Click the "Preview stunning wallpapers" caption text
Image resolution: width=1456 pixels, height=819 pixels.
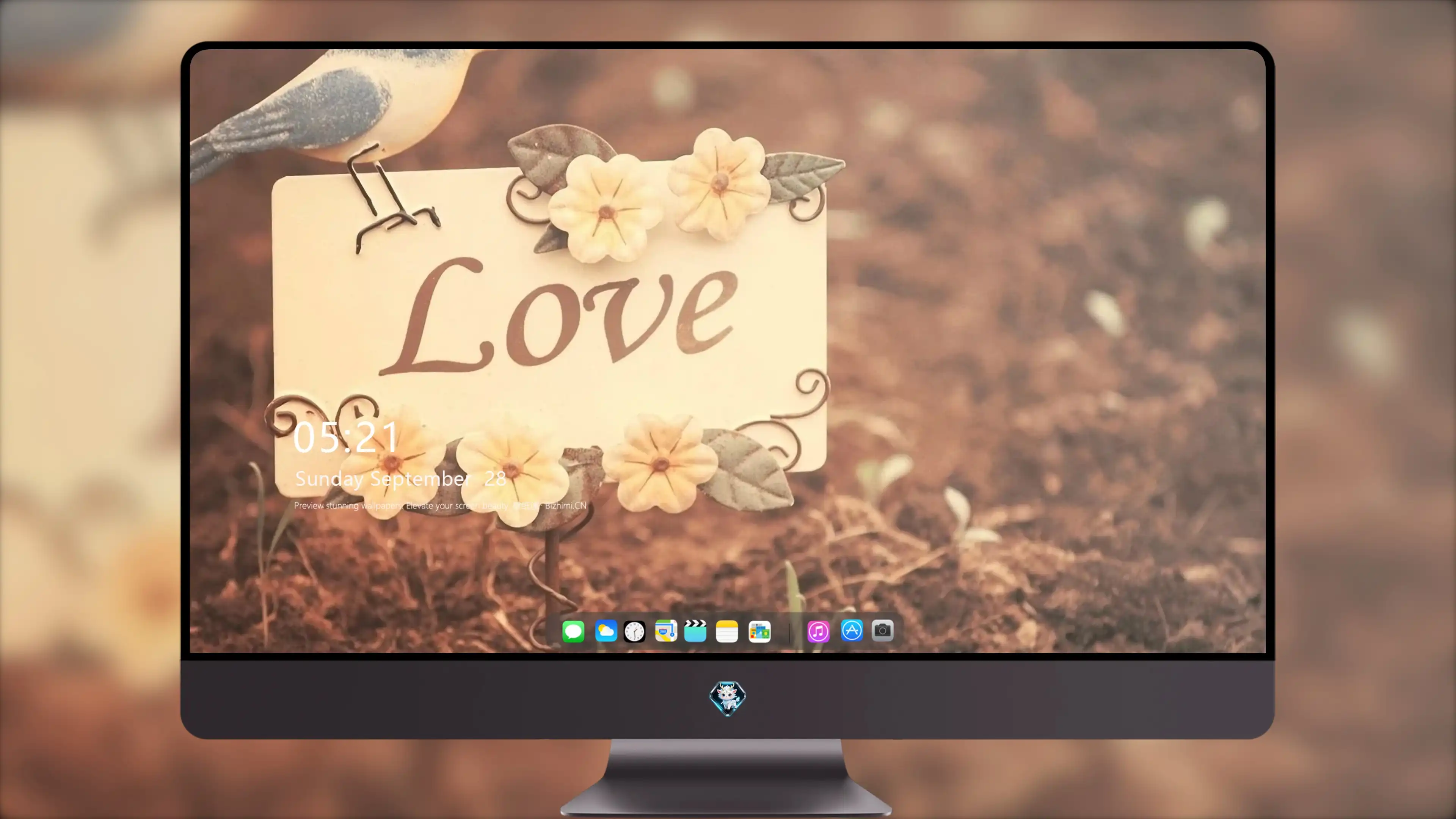click(440, 505)
